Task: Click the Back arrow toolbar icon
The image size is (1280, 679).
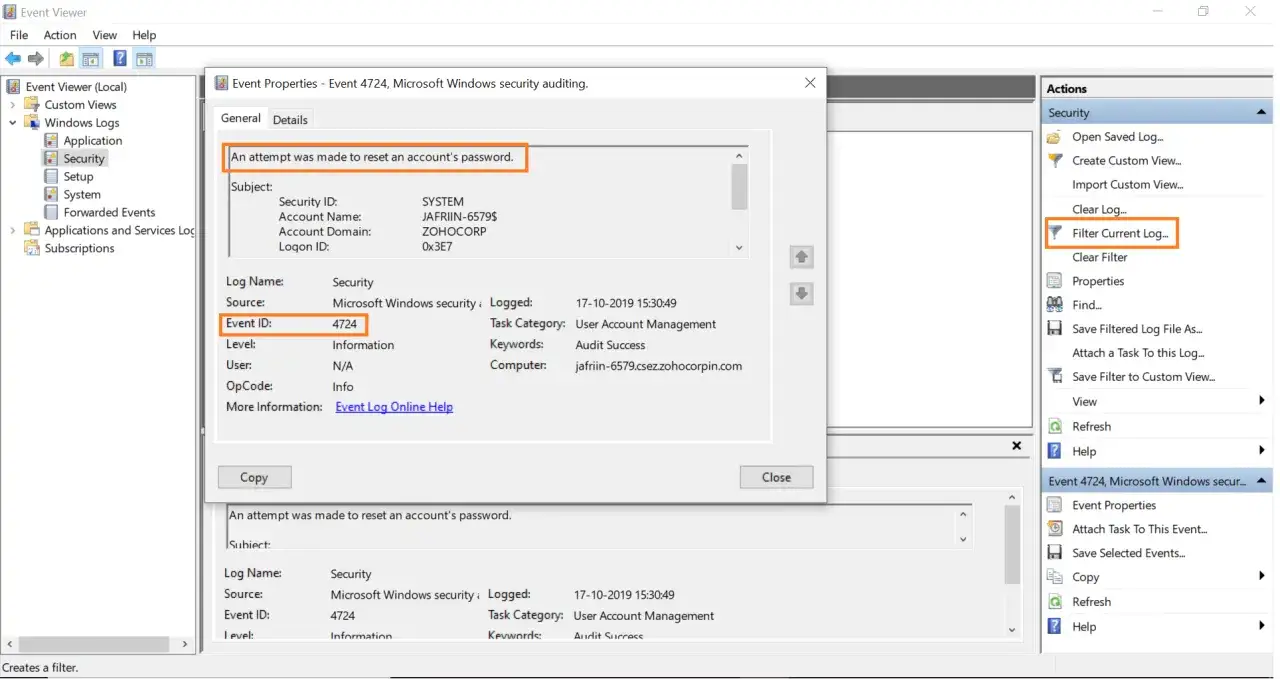Action: (13, 59)
